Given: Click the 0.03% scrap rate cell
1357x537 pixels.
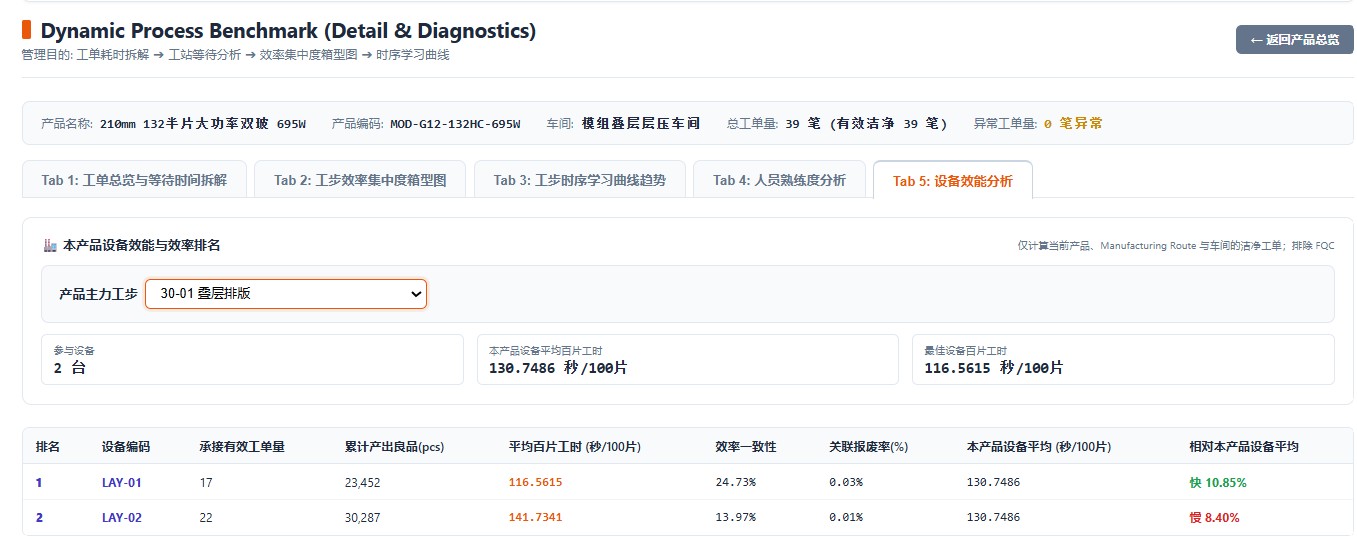Looking at the screenshot, I should point(846,483).
